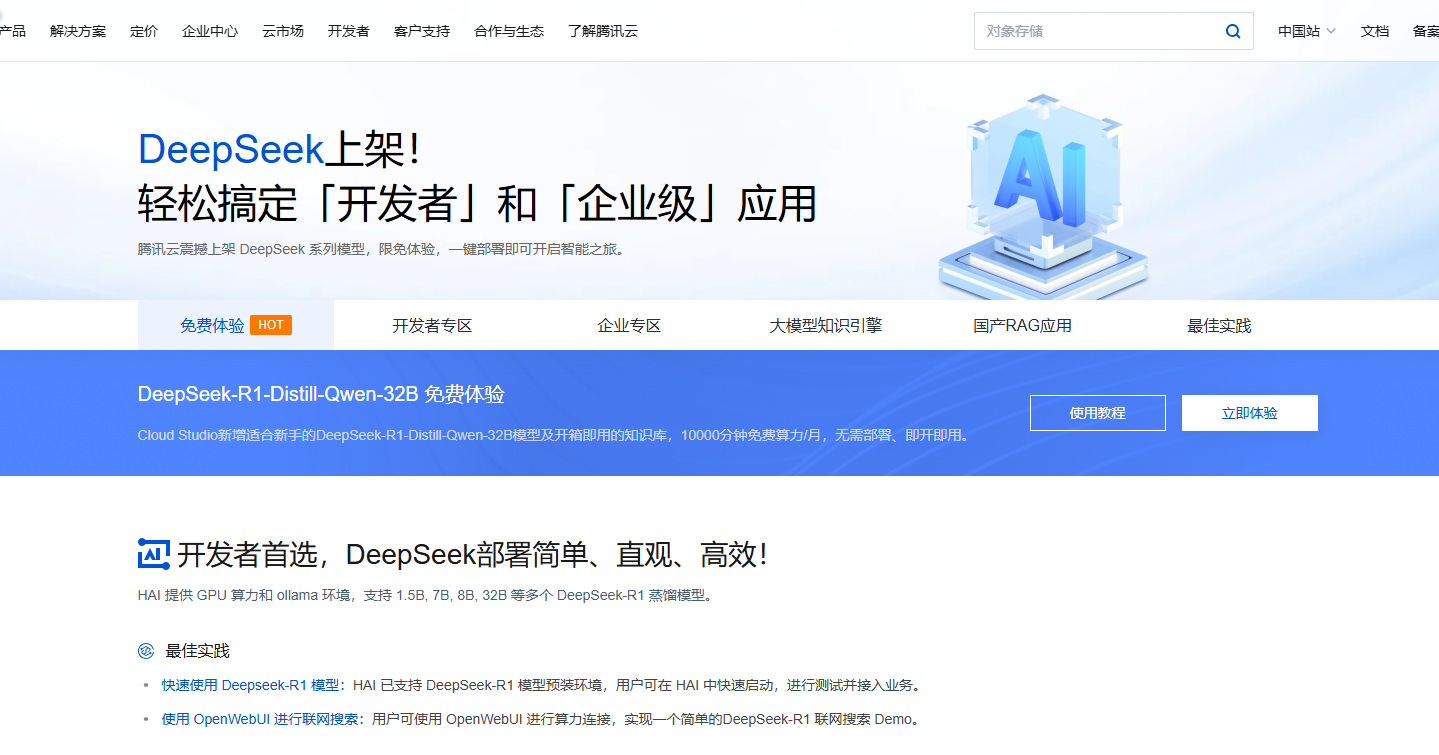Open the 客户支持 menu

click(422, 31)
